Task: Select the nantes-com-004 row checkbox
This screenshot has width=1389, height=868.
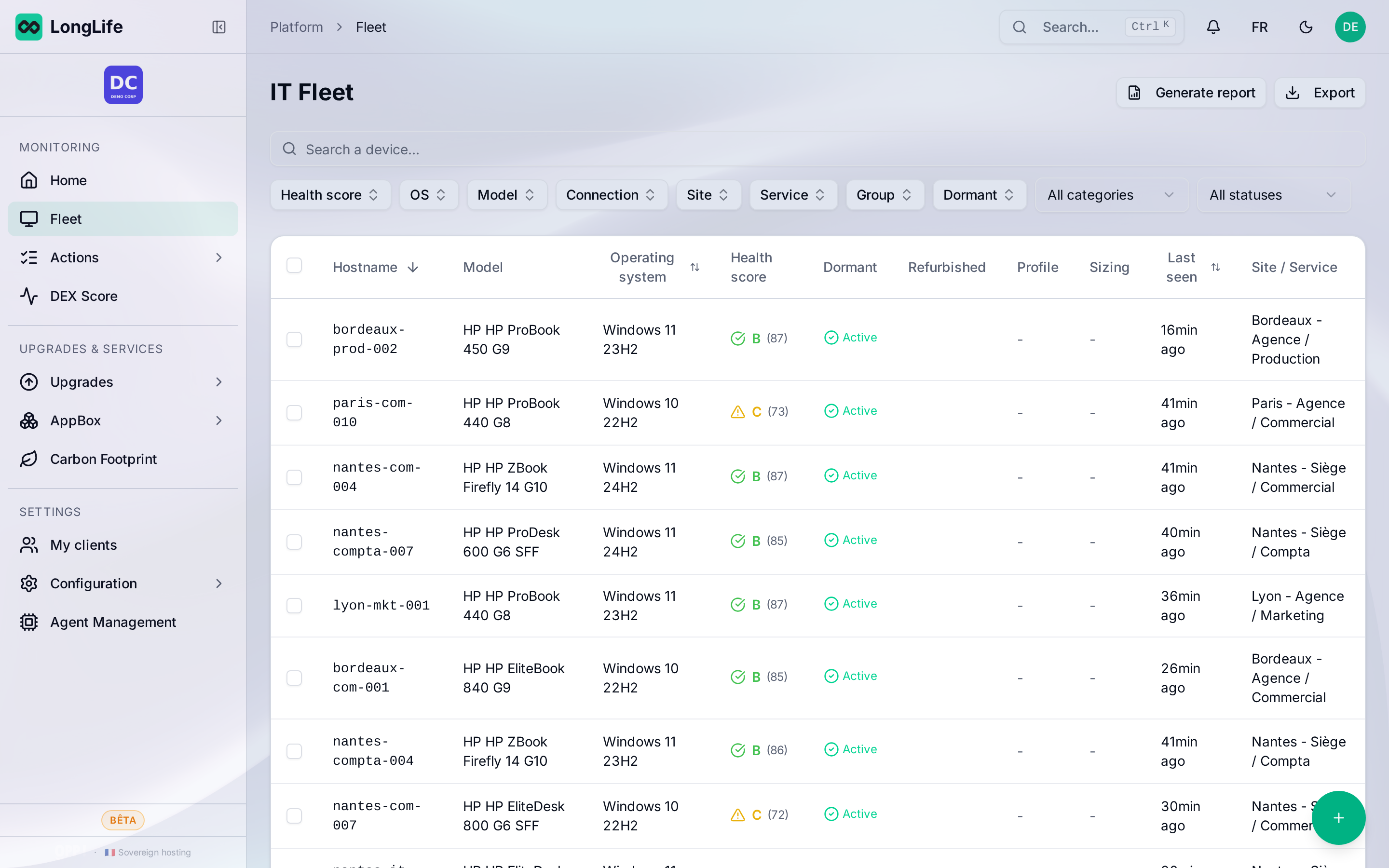Action: tap(294, 477)
